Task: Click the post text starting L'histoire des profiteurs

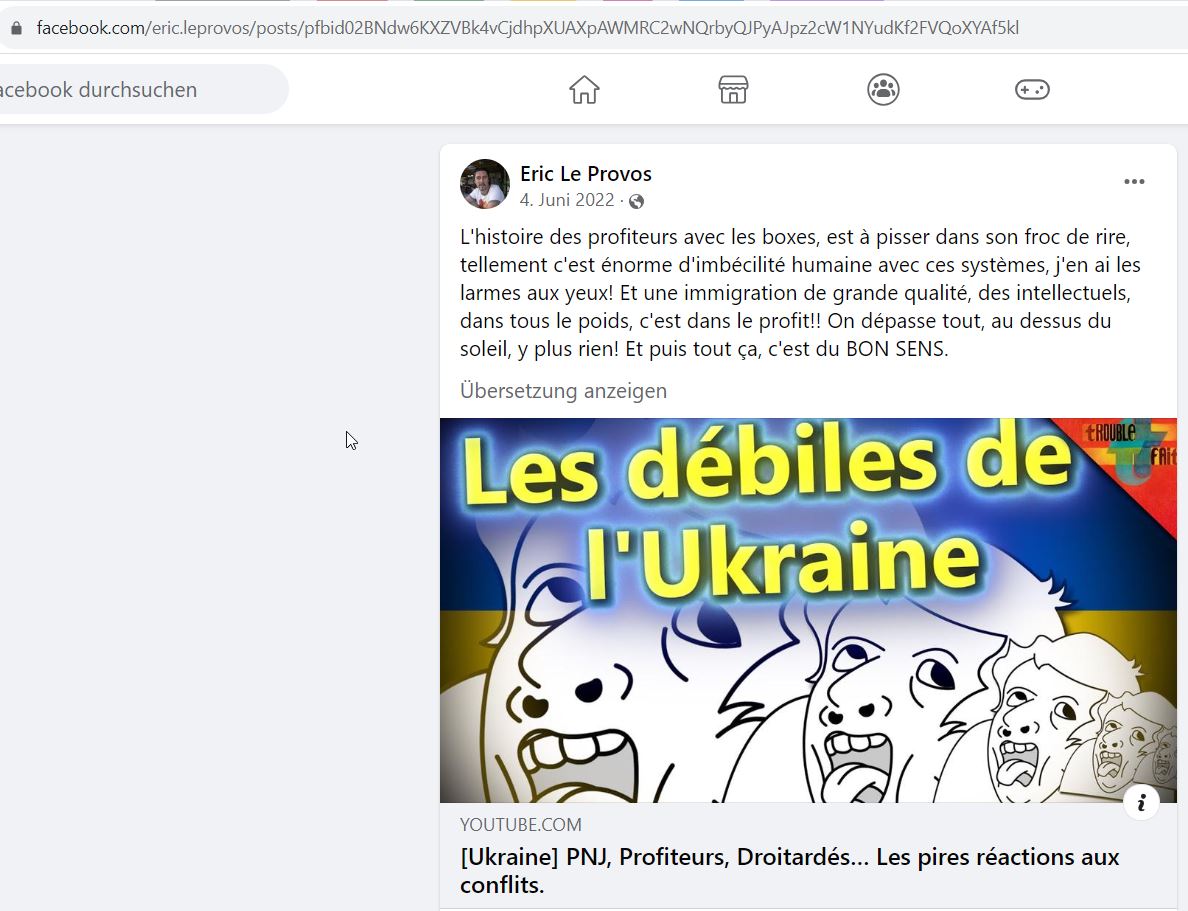Action: coord(800,293)
